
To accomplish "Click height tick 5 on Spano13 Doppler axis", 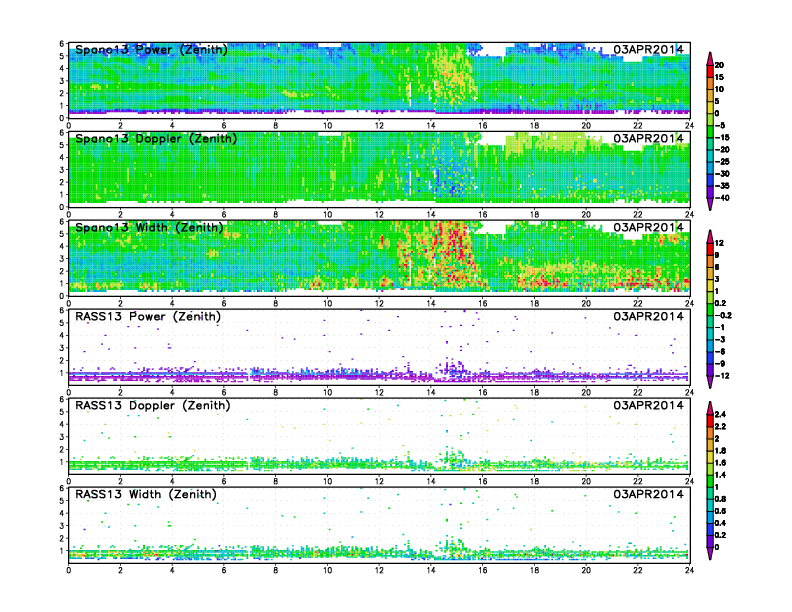I will point(62,145).
